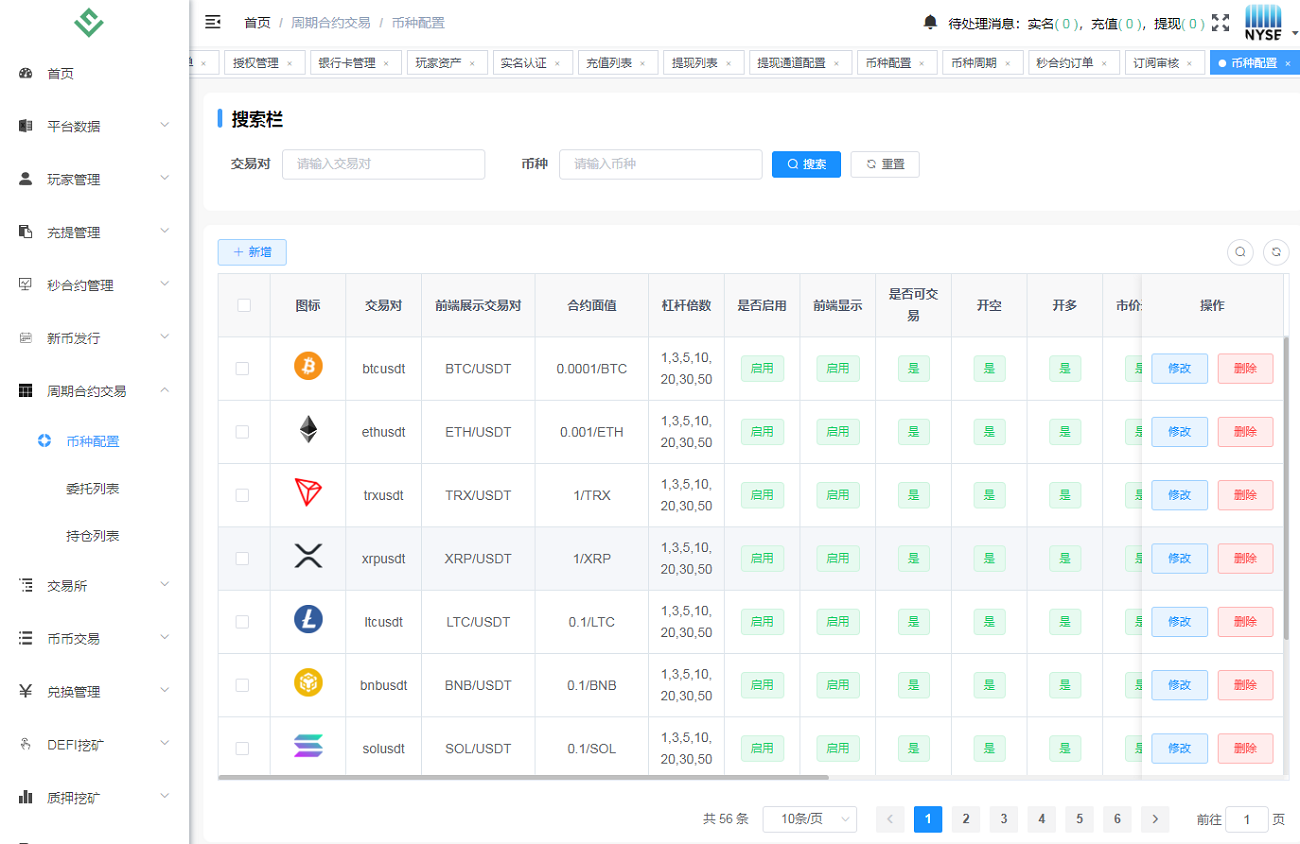This screenshot has height=844, width=1300.
Task: Click 修改 for the ethusdt row
Action: coord(1179,432)
